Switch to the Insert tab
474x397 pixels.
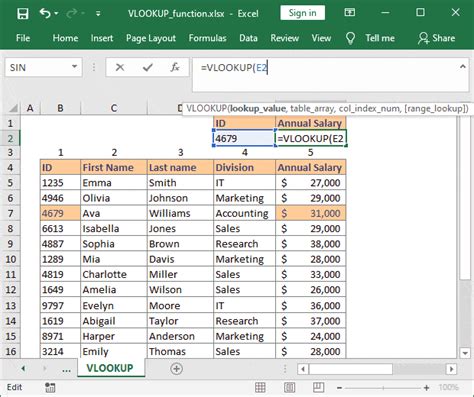[x=102, y=38]
